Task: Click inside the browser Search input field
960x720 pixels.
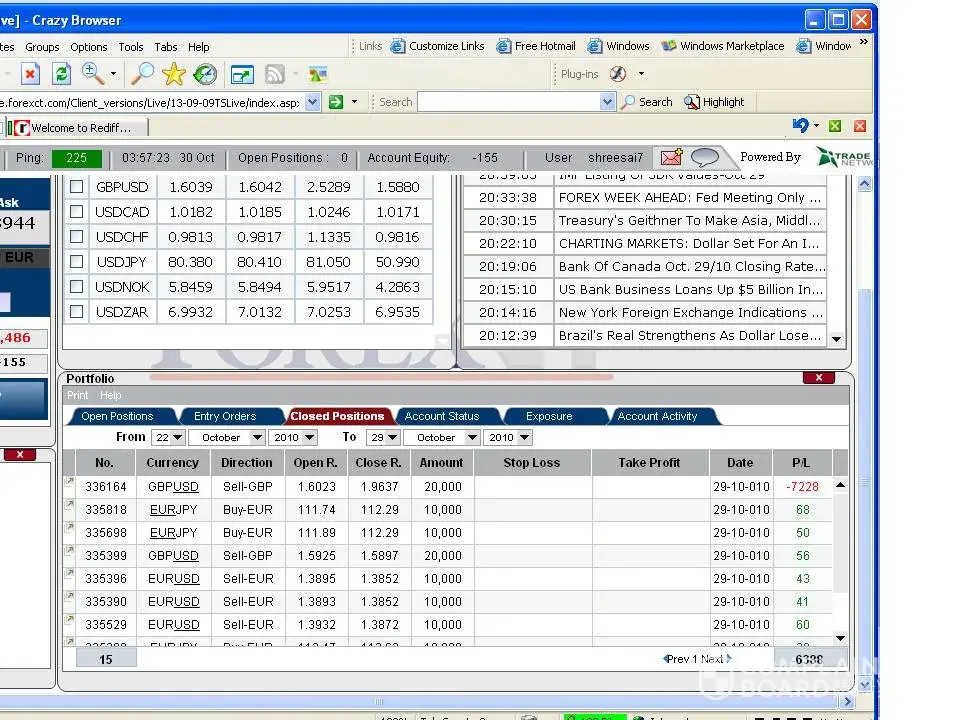Action: click(x=508, y=102)
